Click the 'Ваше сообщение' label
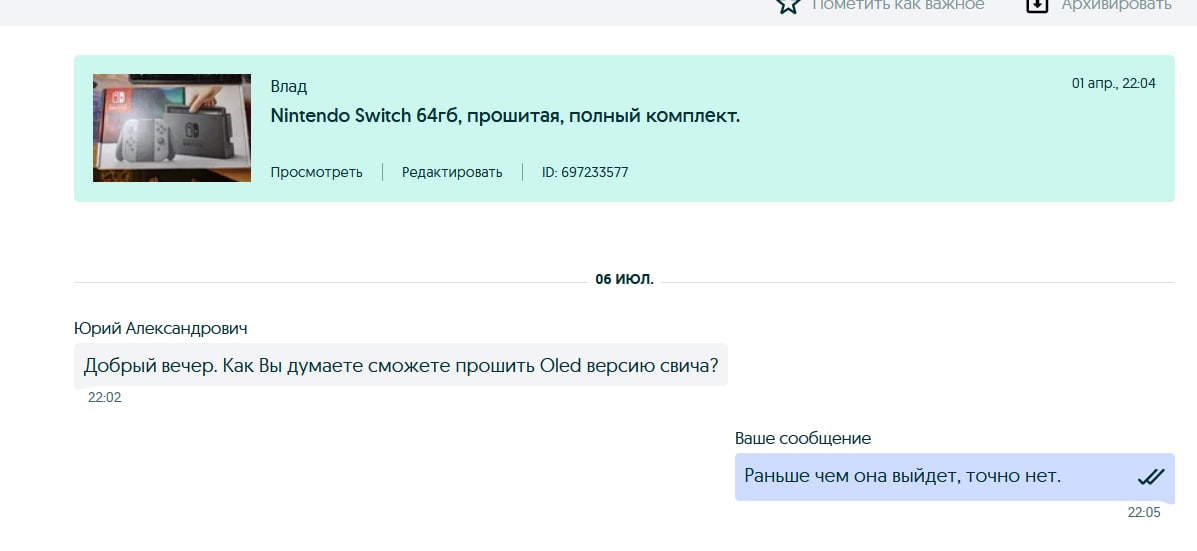This screenshot has width=1197, height=551. coord(802,439)
